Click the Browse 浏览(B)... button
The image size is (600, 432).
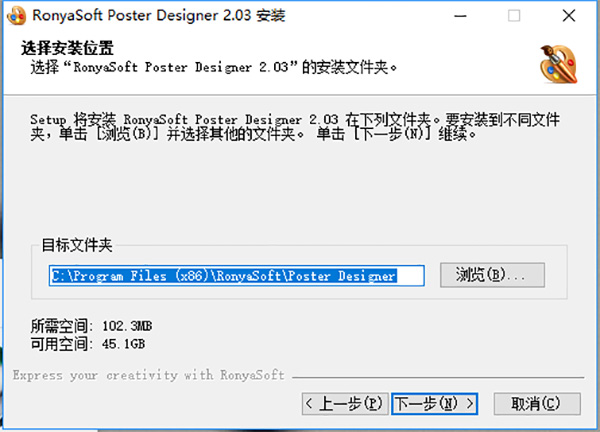pos(492,275)
